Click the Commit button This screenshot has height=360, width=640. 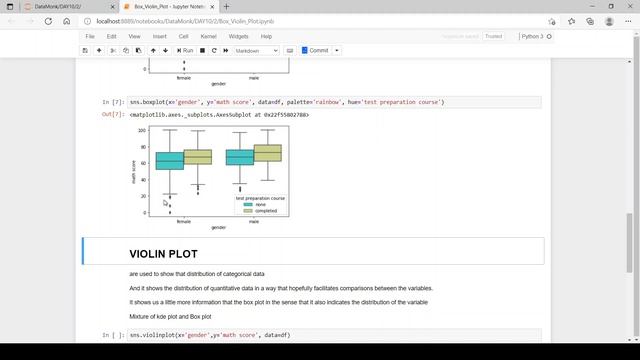pos(315,51)
